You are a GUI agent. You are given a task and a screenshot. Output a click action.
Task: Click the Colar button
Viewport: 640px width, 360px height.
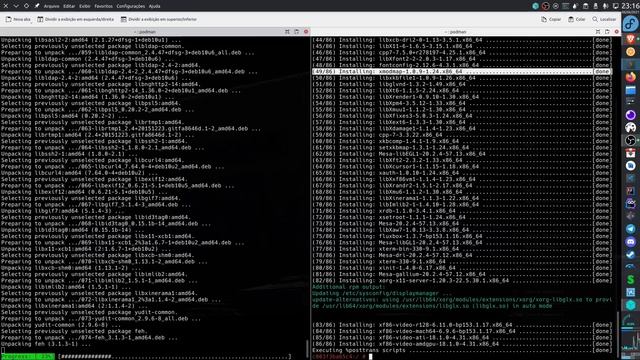577,19
